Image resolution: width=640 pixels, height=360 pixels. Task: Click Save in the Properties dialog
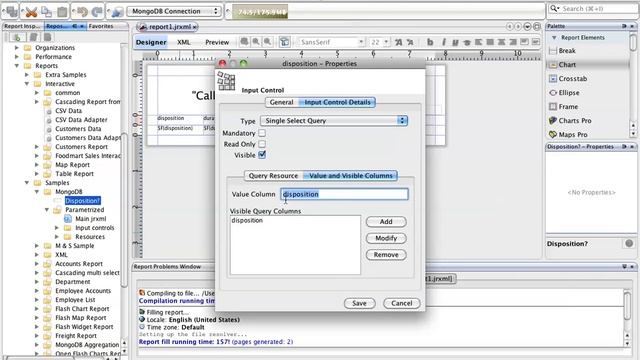[x=359, y=303]
